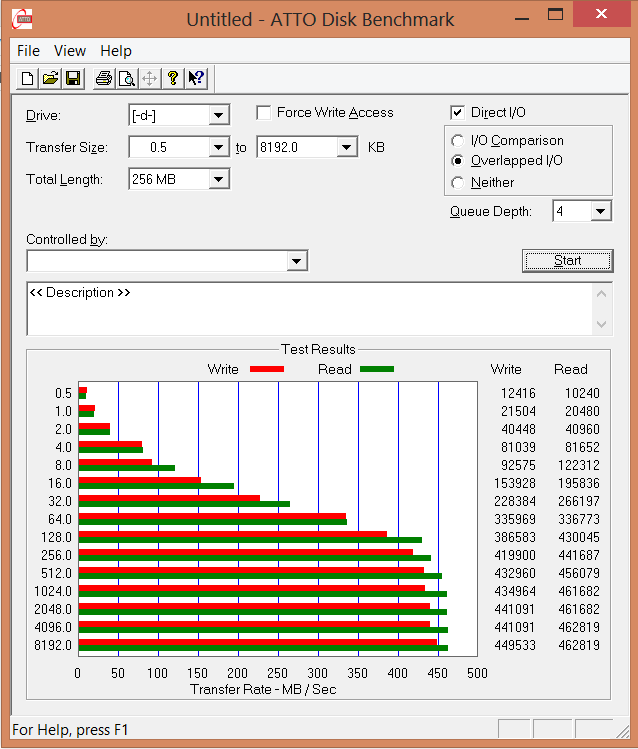Open the Queue Depth dropdown
The height and width of the screenshot is (749, 638).
[600, 211]
